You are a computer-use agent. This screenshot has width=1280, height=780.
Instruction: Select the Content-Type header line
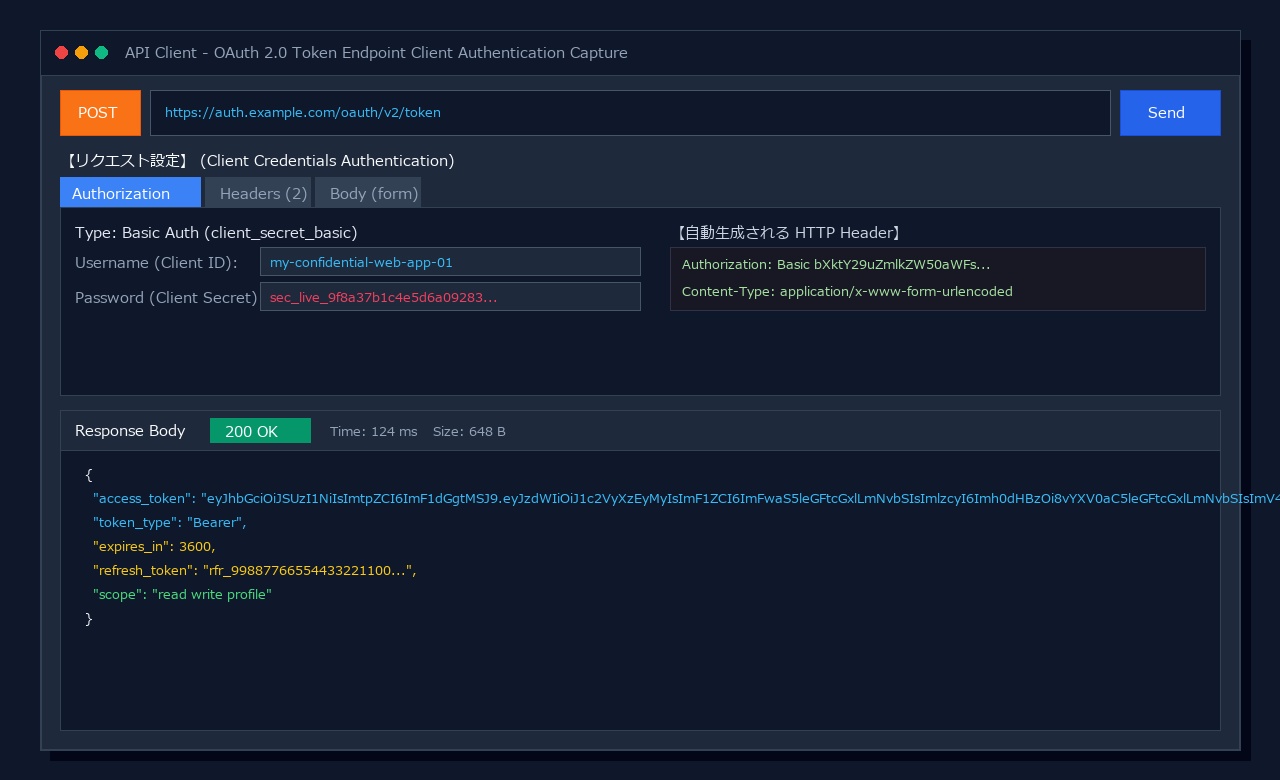pos(847,292)
